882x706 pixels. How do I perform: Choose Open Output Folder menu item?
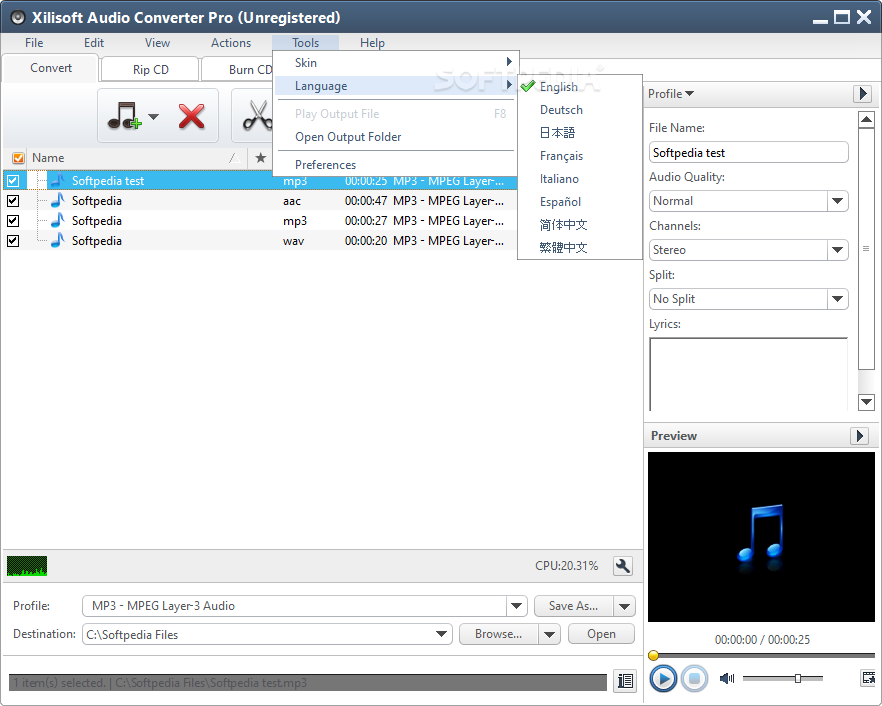tap(395, 137)
